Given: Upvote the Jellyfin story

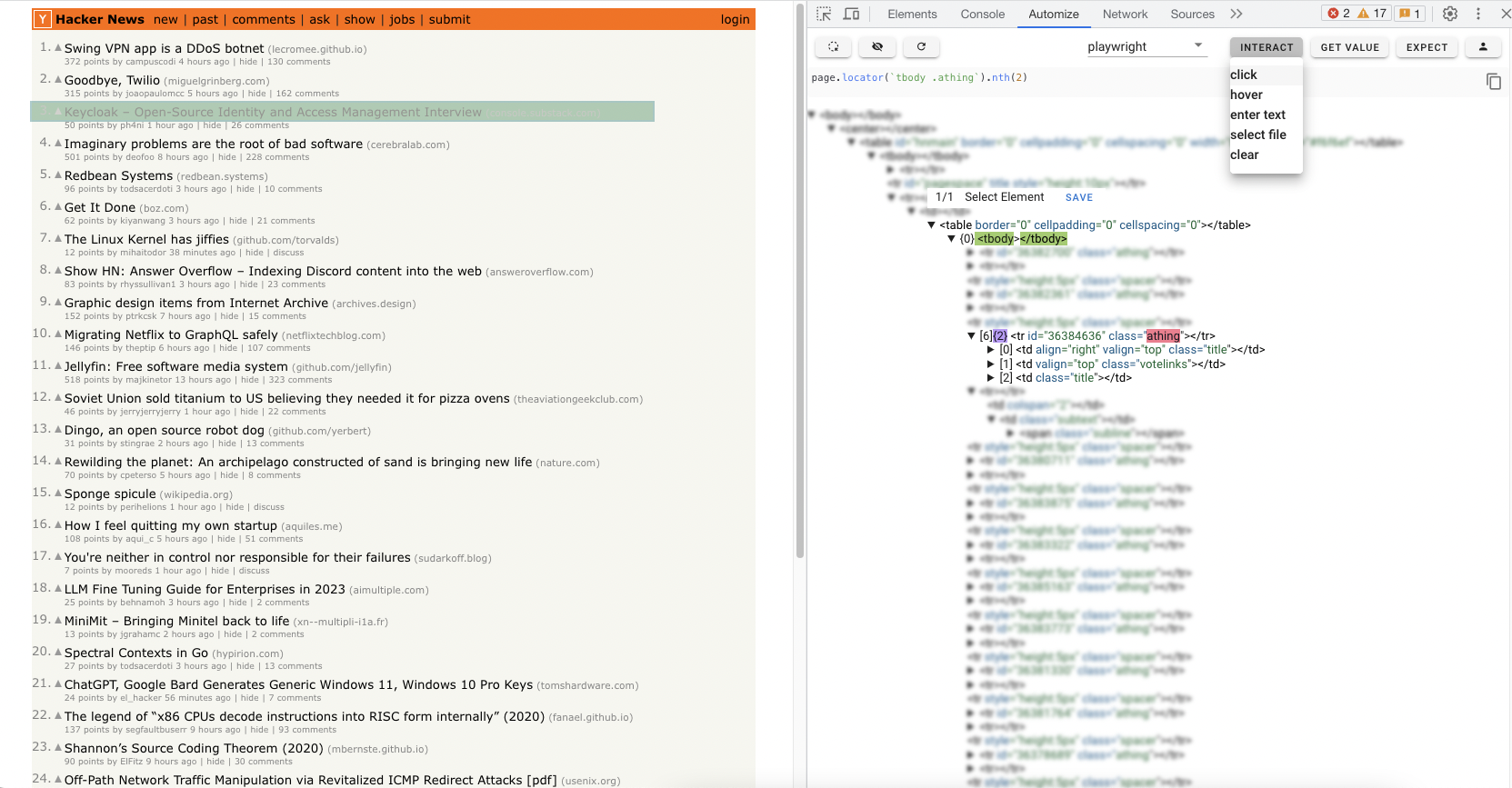Looking at the screenshot, I should coord(58,365).
